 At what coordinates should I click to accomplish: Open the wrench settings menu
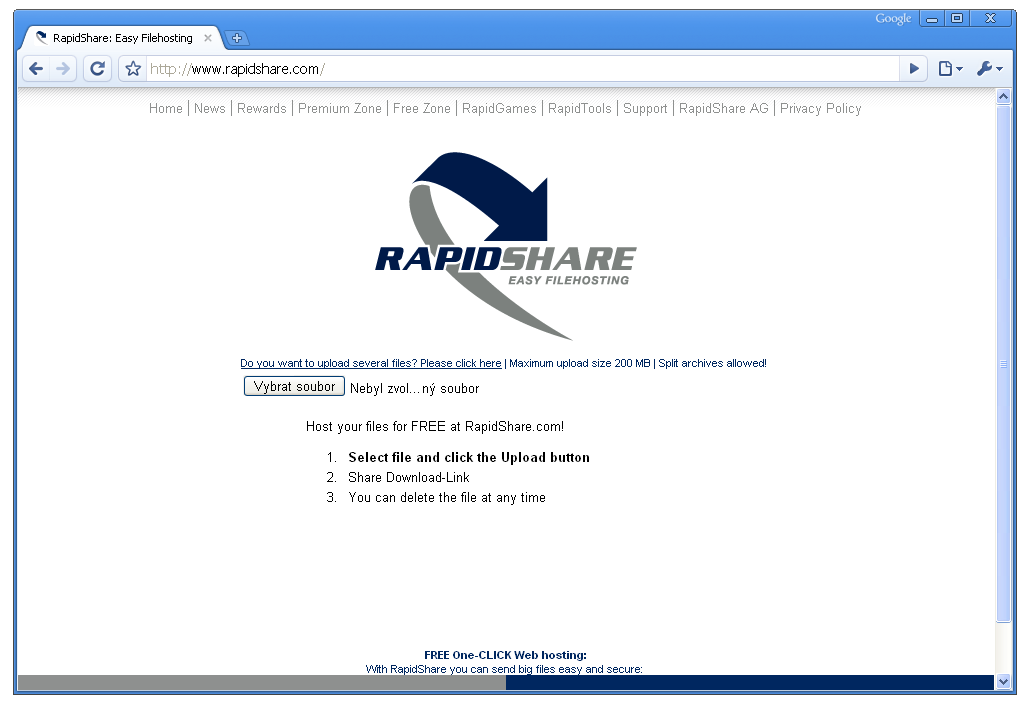[x=989, y=68]
